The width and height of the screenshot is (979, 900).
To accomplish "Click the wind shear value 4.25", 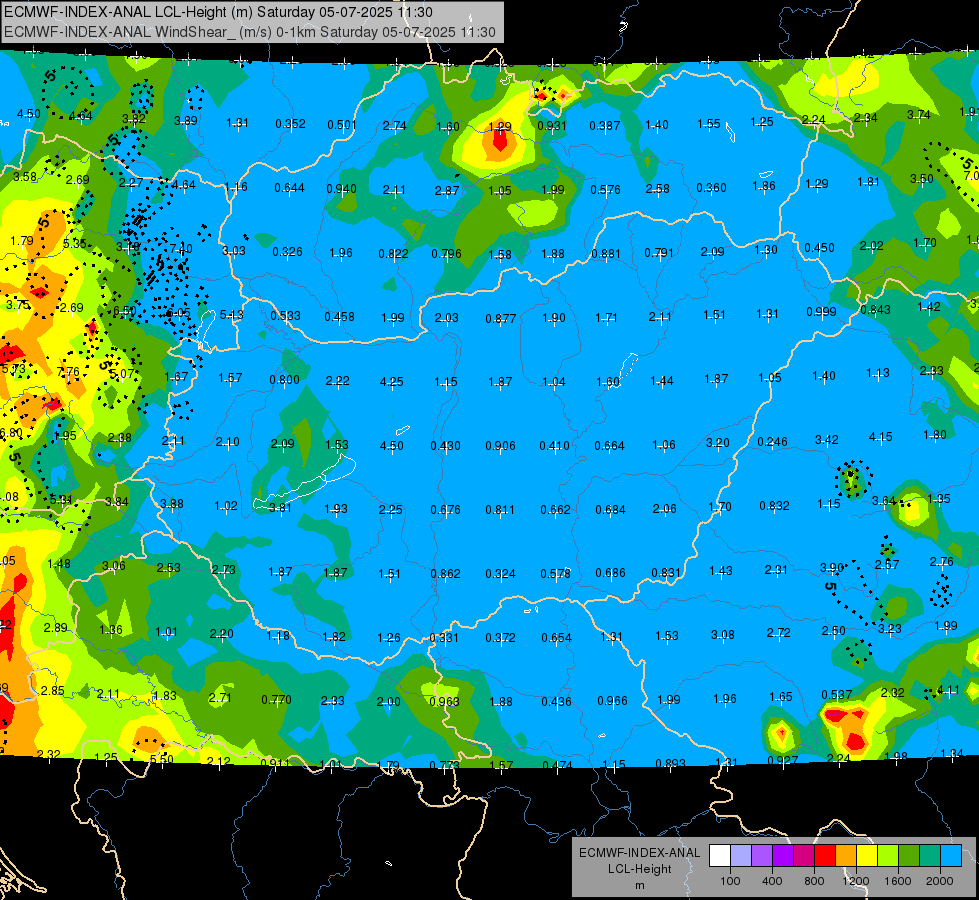I will pos(391,381).
